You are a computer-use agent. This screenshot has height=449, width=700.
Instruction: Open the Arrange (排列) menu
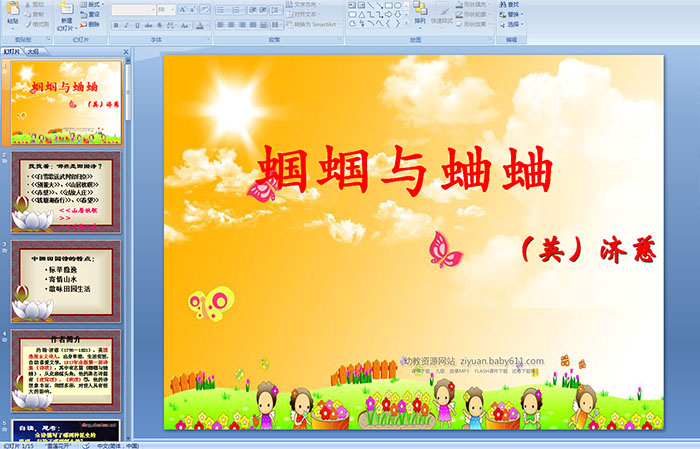coord(420,13)
